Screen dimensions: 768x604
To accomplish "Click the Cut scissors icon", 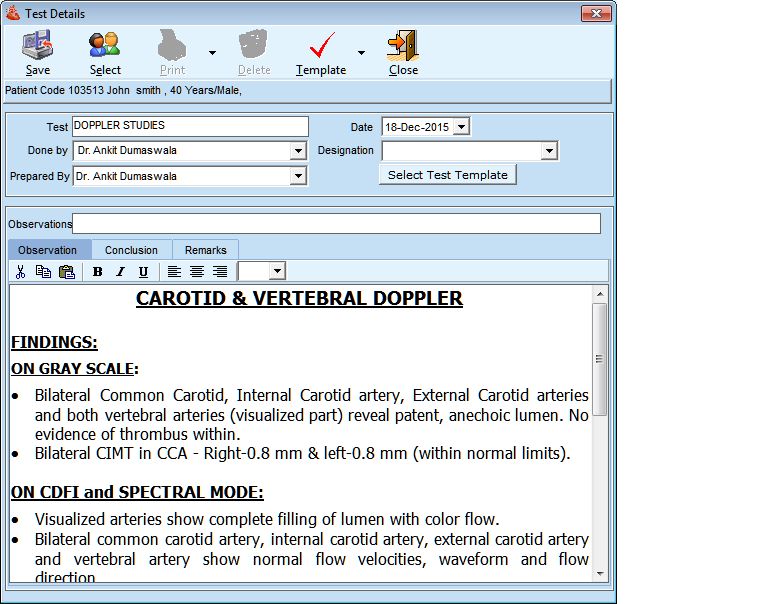I will [21, 272].
